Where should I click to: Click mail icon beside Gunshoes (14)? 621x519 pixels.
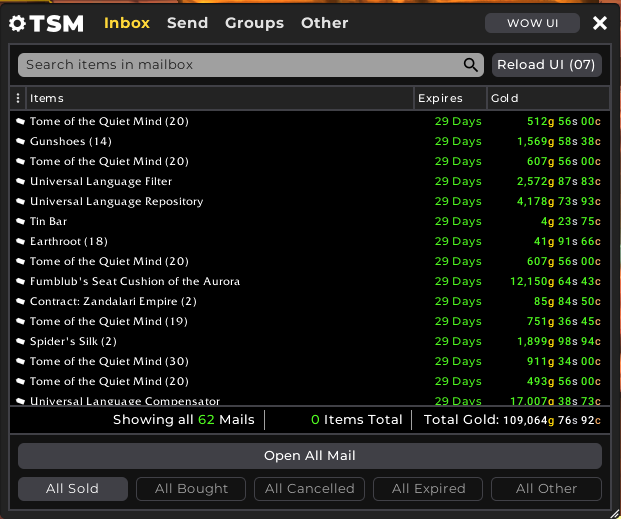(20, 142)
